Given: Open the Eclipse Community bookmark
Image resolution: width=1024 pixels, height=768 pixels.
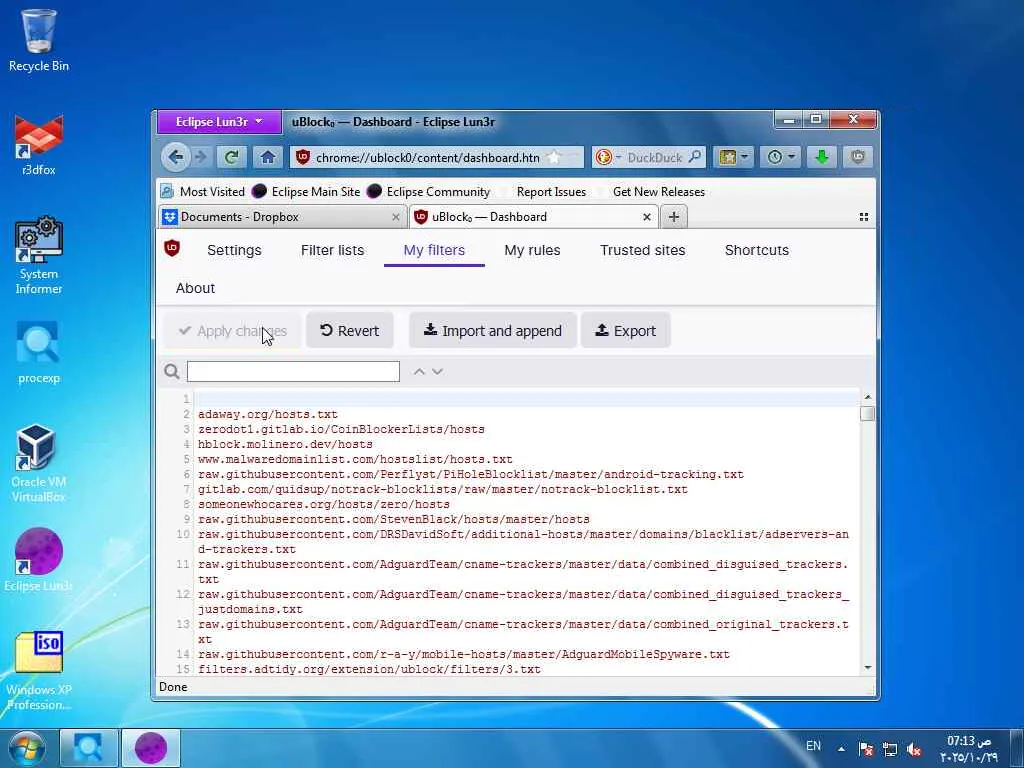Looking at the screenshot, I should [428, 191].
